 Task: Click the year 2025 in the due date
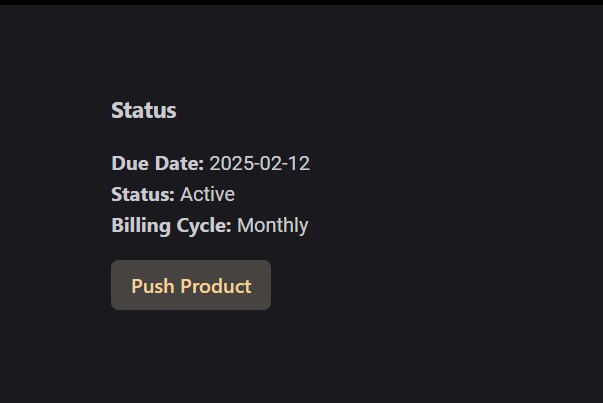[230, 164]
